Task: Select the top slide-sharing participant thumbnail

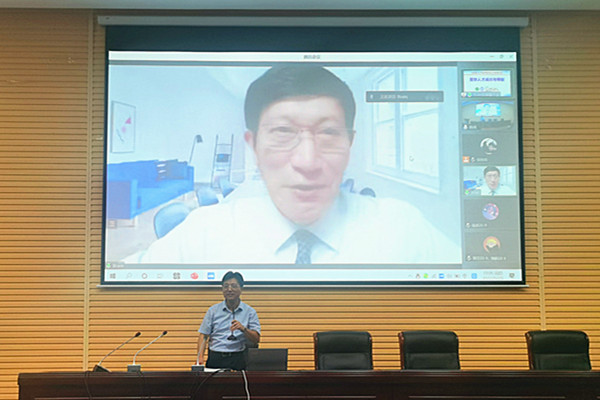Action: 487,82
